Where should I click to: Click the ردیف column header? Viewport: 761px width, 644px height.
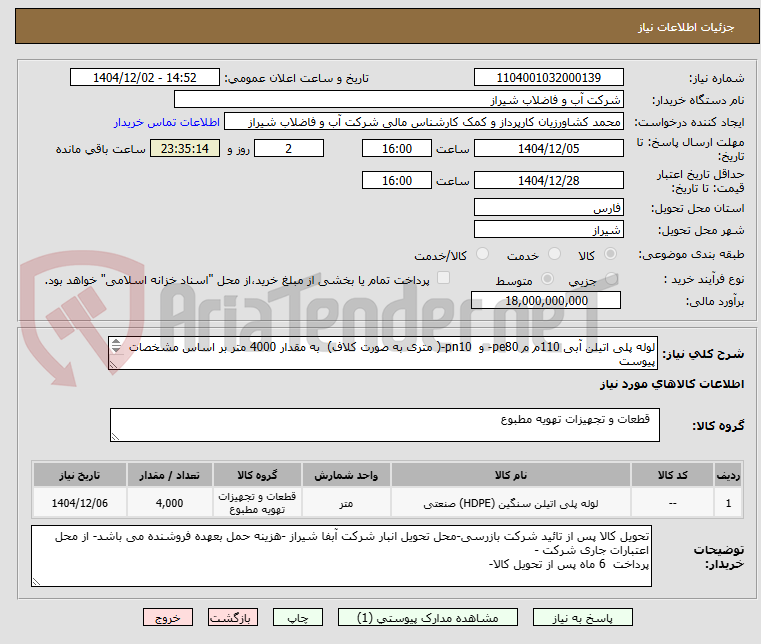[x=728, y=475]
